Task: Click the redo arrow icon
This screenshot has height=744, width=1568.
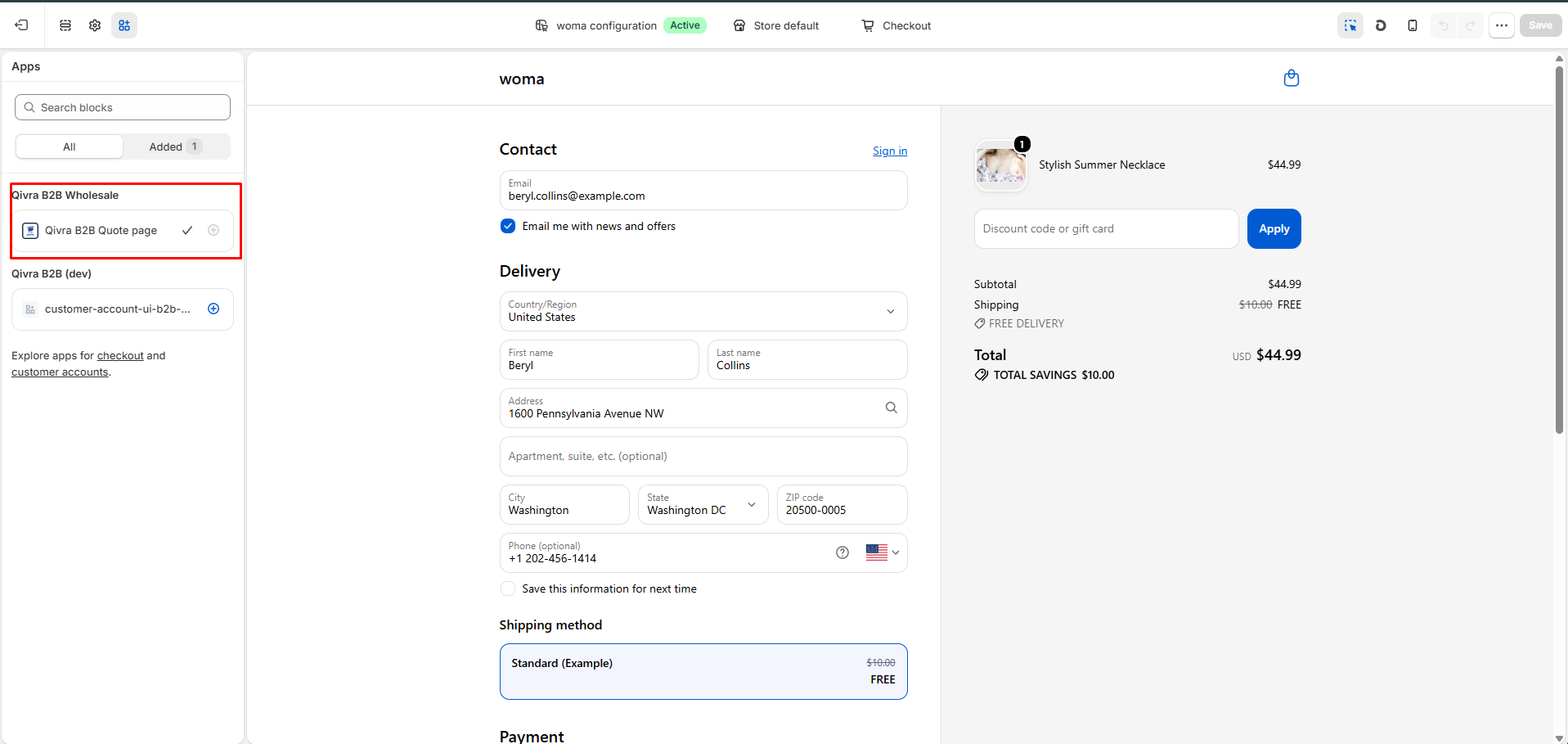Action: 1471,25
